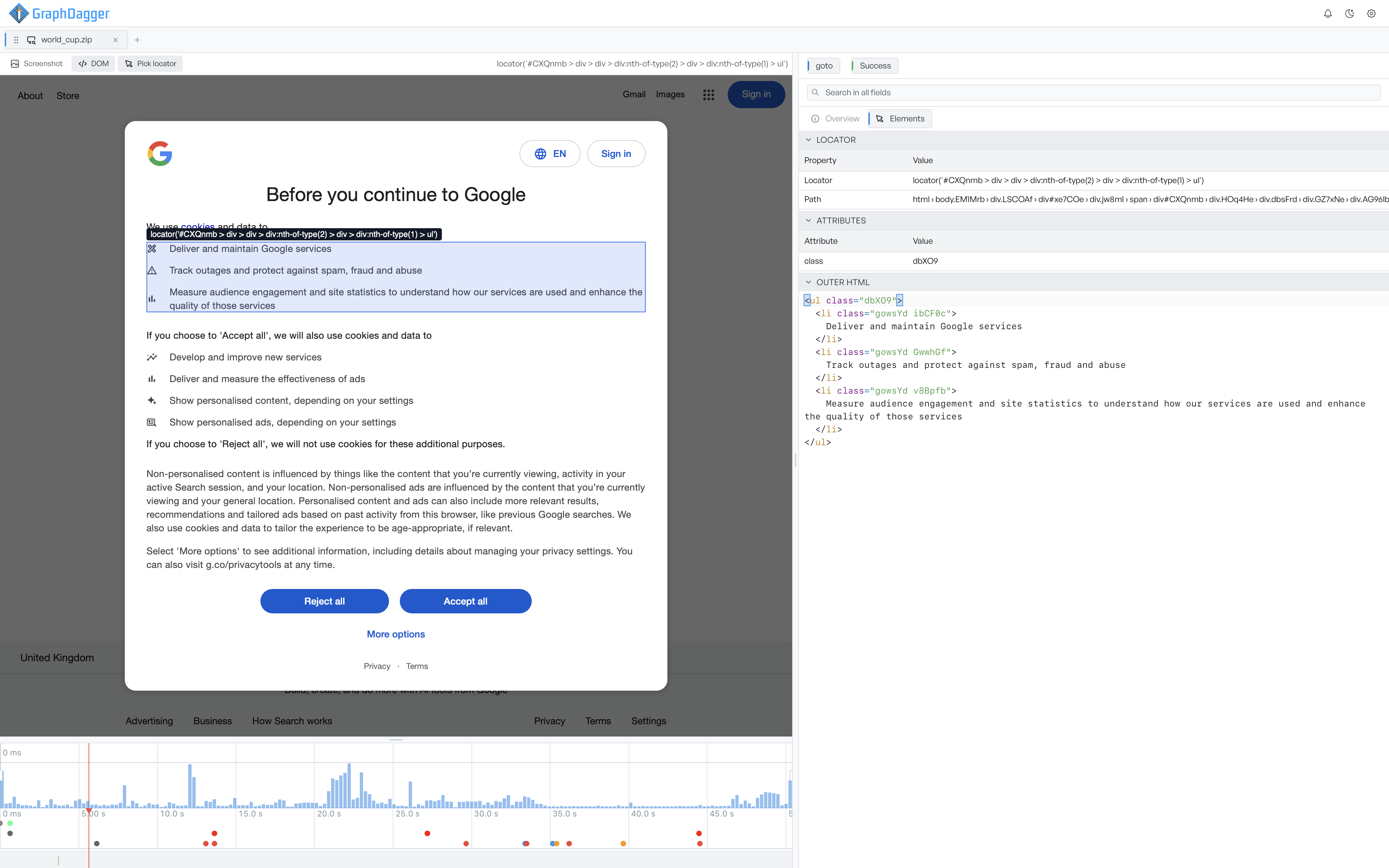Image resolution: width=1389 pixels, height=868 pixels.
Task: Click the blue Sign in page button
Action: click(x=756, y=94)
